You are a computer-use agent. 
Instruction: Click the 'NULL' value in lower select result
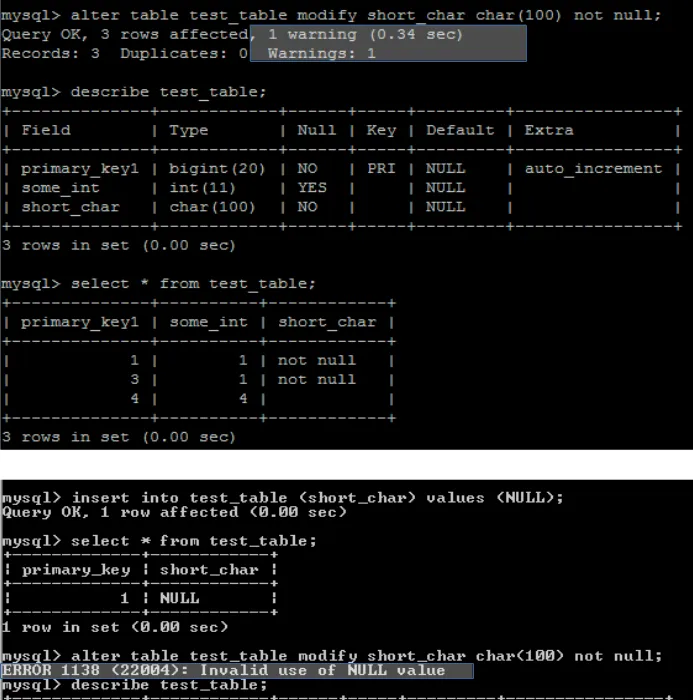[180, 598]
